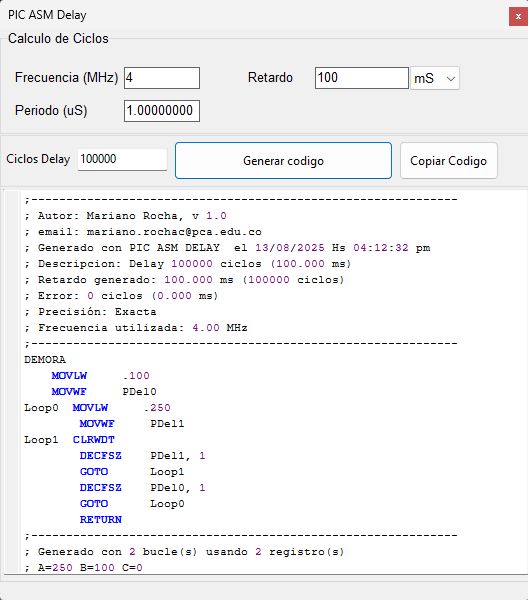
Task: Click the Frecuencia (MHz) input field
Action: click(163, 78)
